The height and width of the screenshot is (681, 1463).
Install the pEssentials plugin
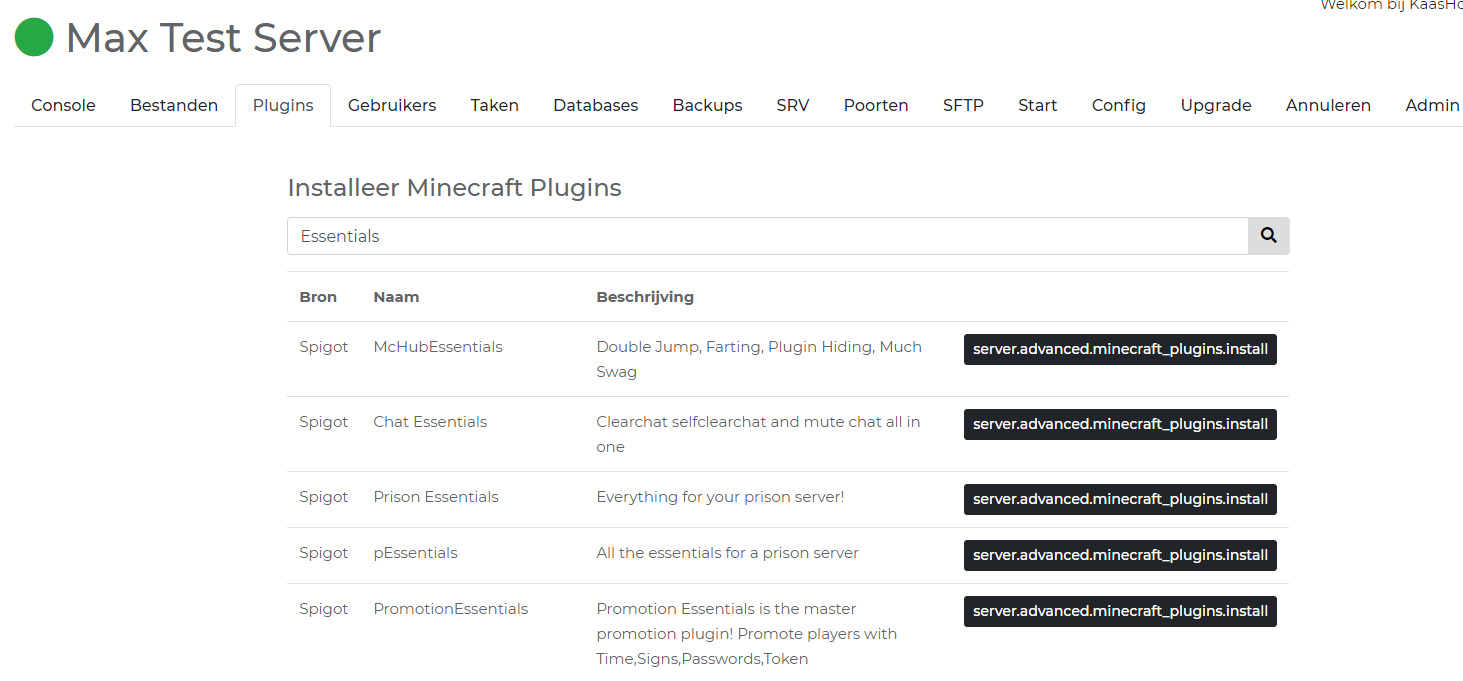1120,555
